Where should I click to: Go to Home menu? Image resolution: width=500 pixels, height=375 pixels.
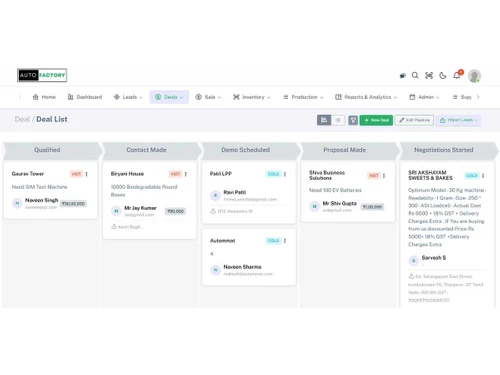coord(44,97)
